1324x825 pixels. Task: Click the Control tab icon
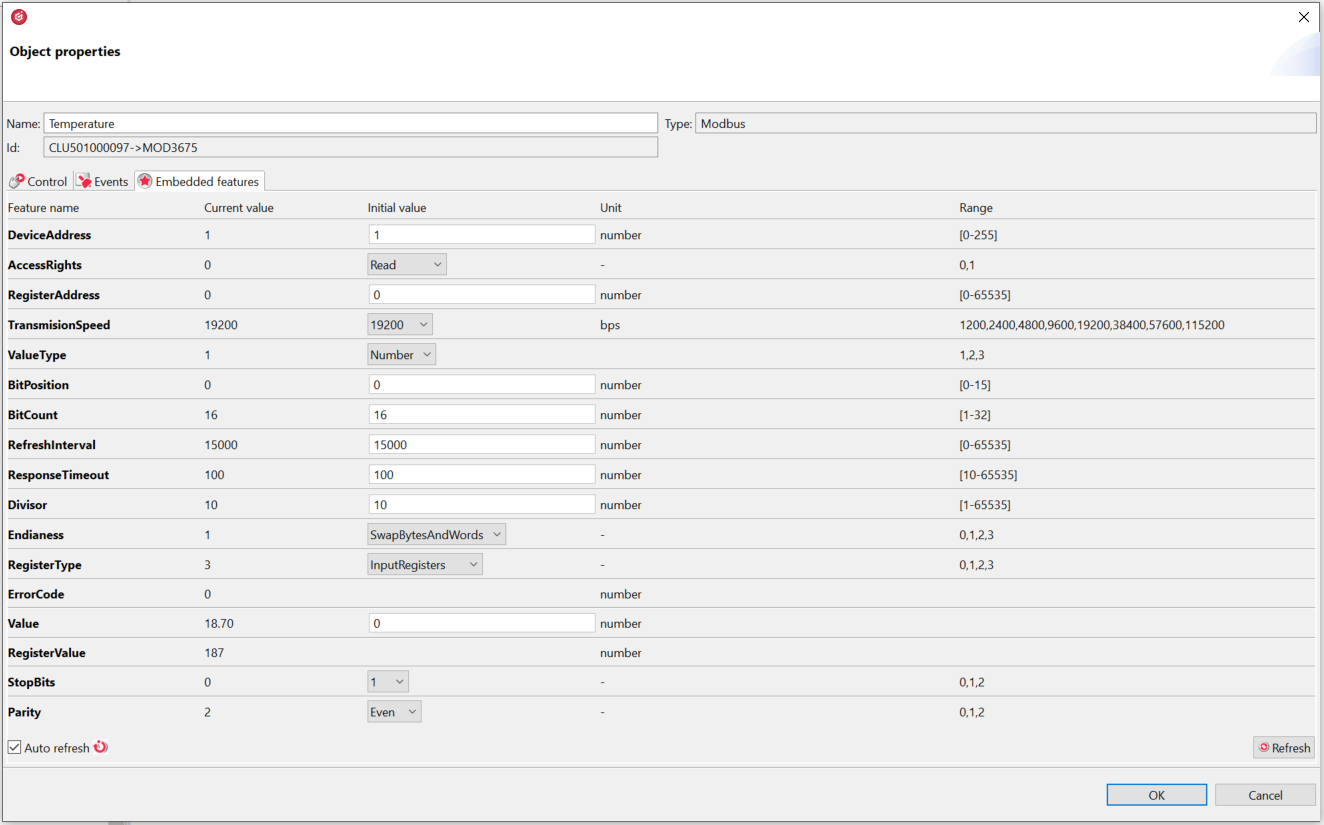(16, 181)
